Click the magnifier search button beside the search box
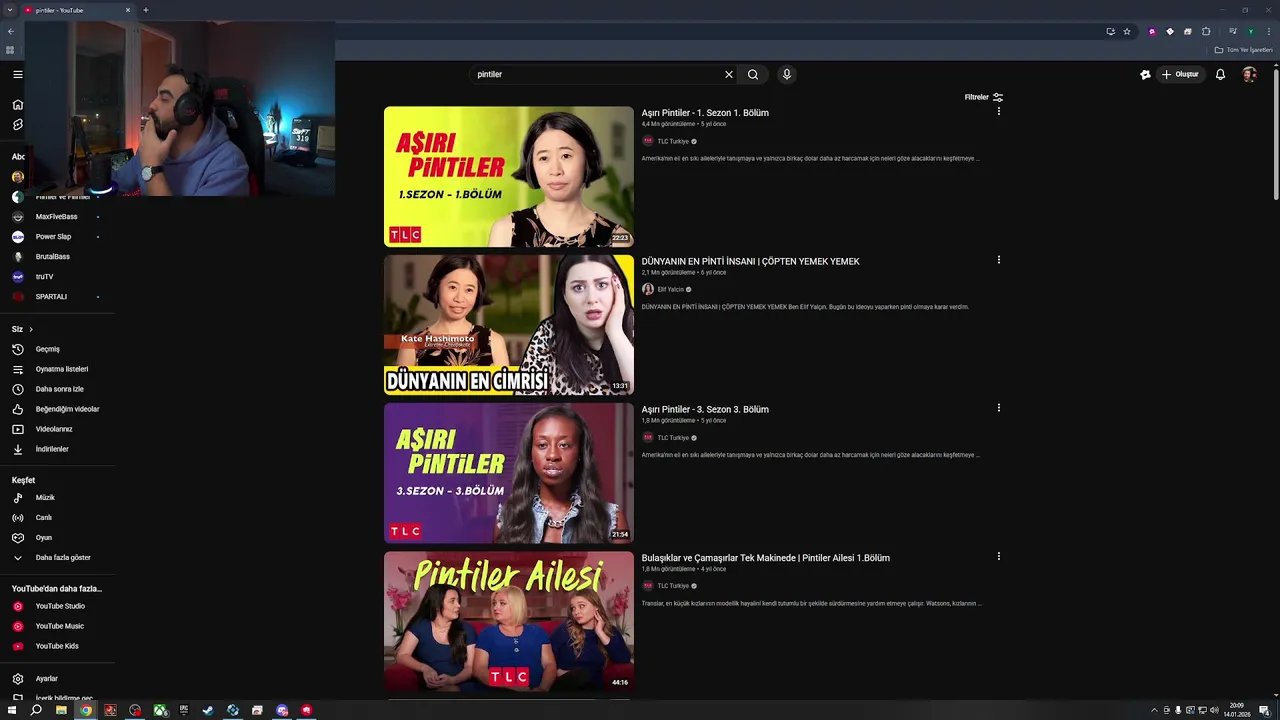This screenshot has width=1280, height=720. pos(753,74)
